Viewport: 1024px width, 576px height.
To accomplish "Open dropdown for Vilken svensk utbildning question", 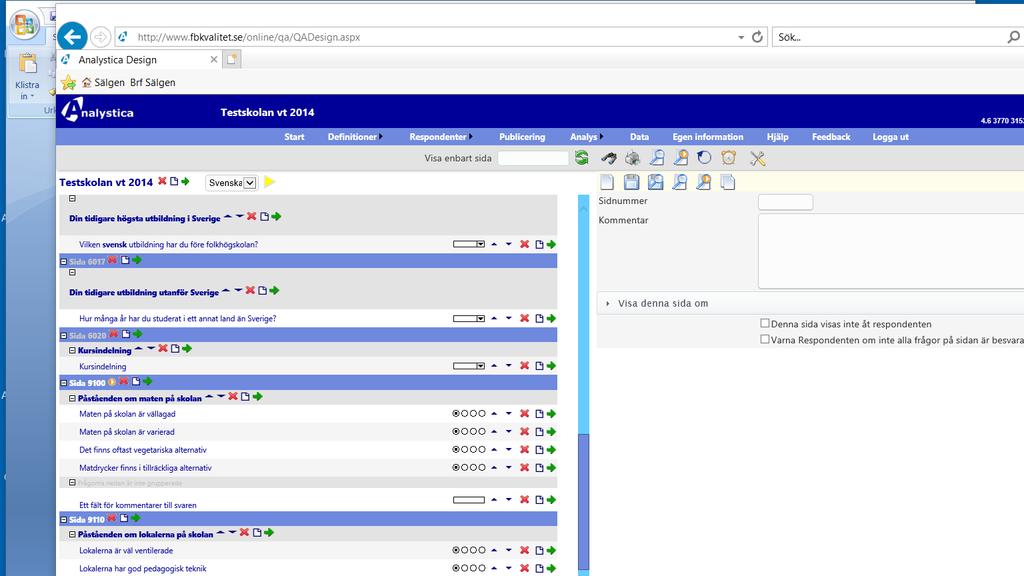I will coord(469,244).
